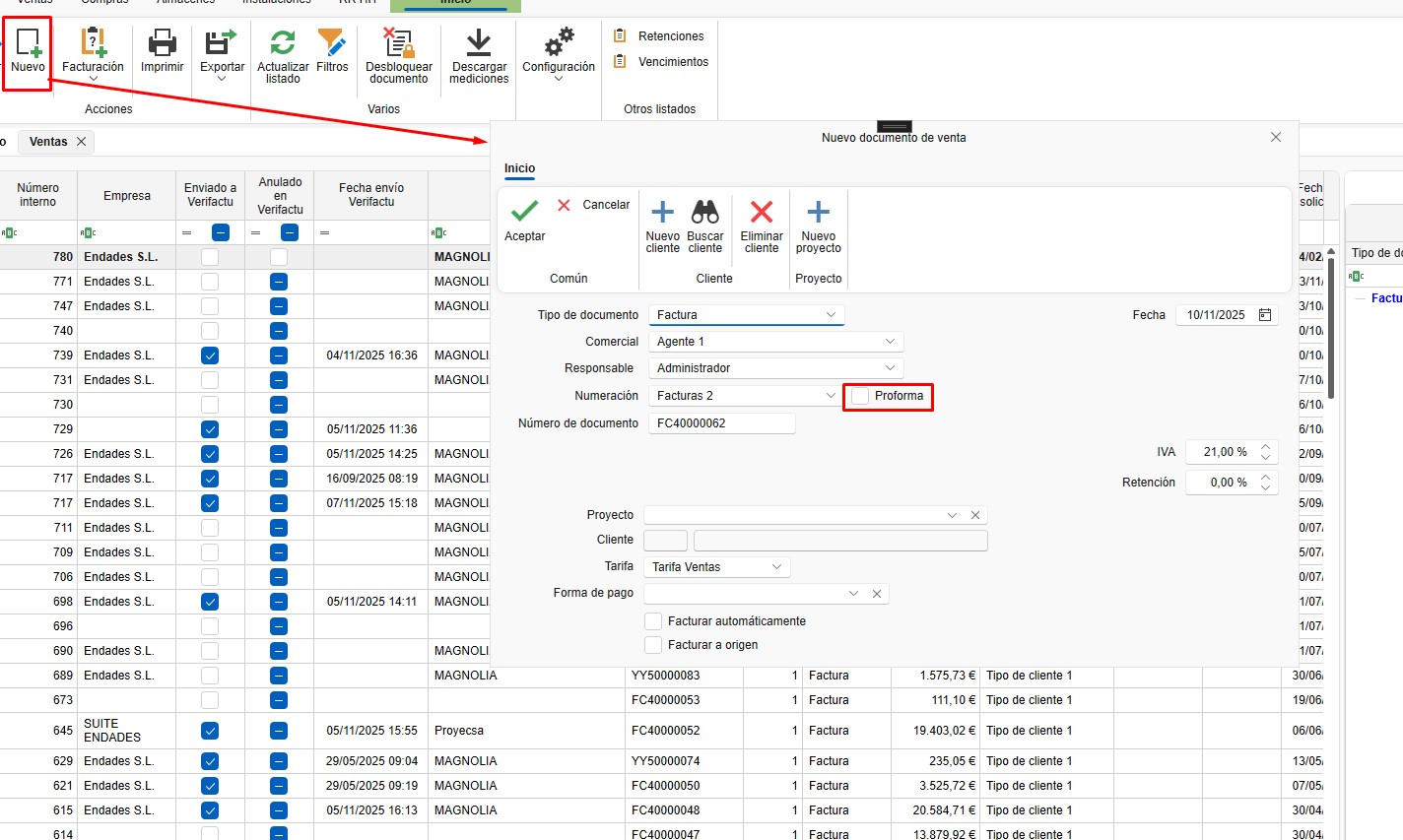Open the Tipo de documento dropdown
Viewport: 1403px width, 840px height.
click(x=746, y=315)
